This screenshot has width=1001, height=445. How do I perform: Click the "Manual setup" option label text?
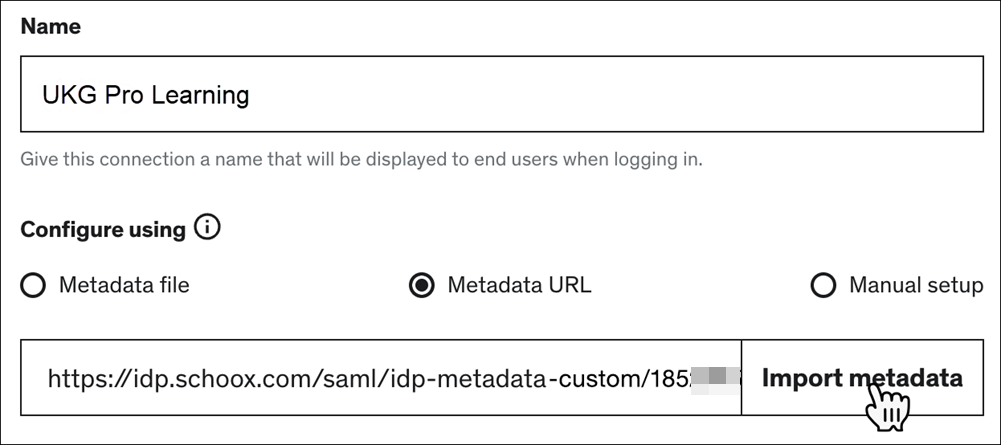915,286
